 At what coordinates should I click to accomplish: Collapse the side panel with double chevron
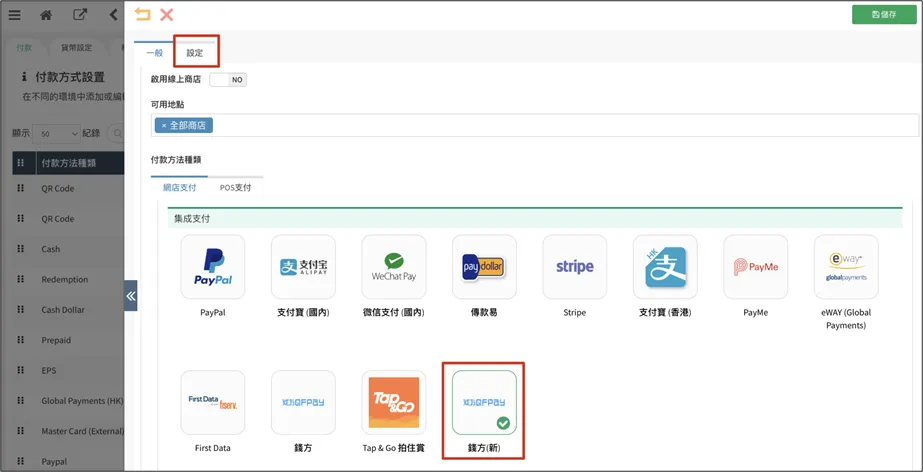click(131, 295)
